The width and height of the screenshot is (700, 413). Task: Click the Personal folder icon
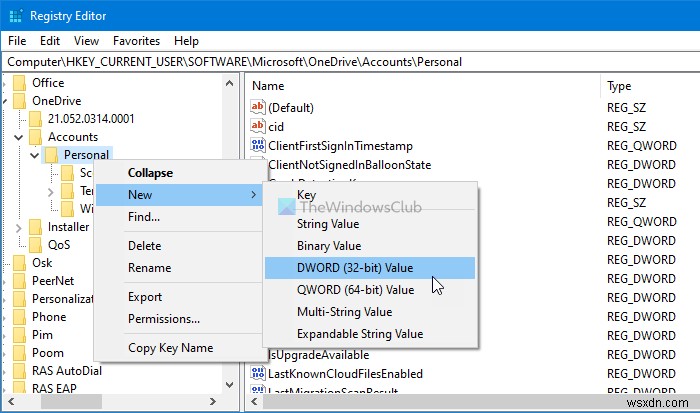51,155
